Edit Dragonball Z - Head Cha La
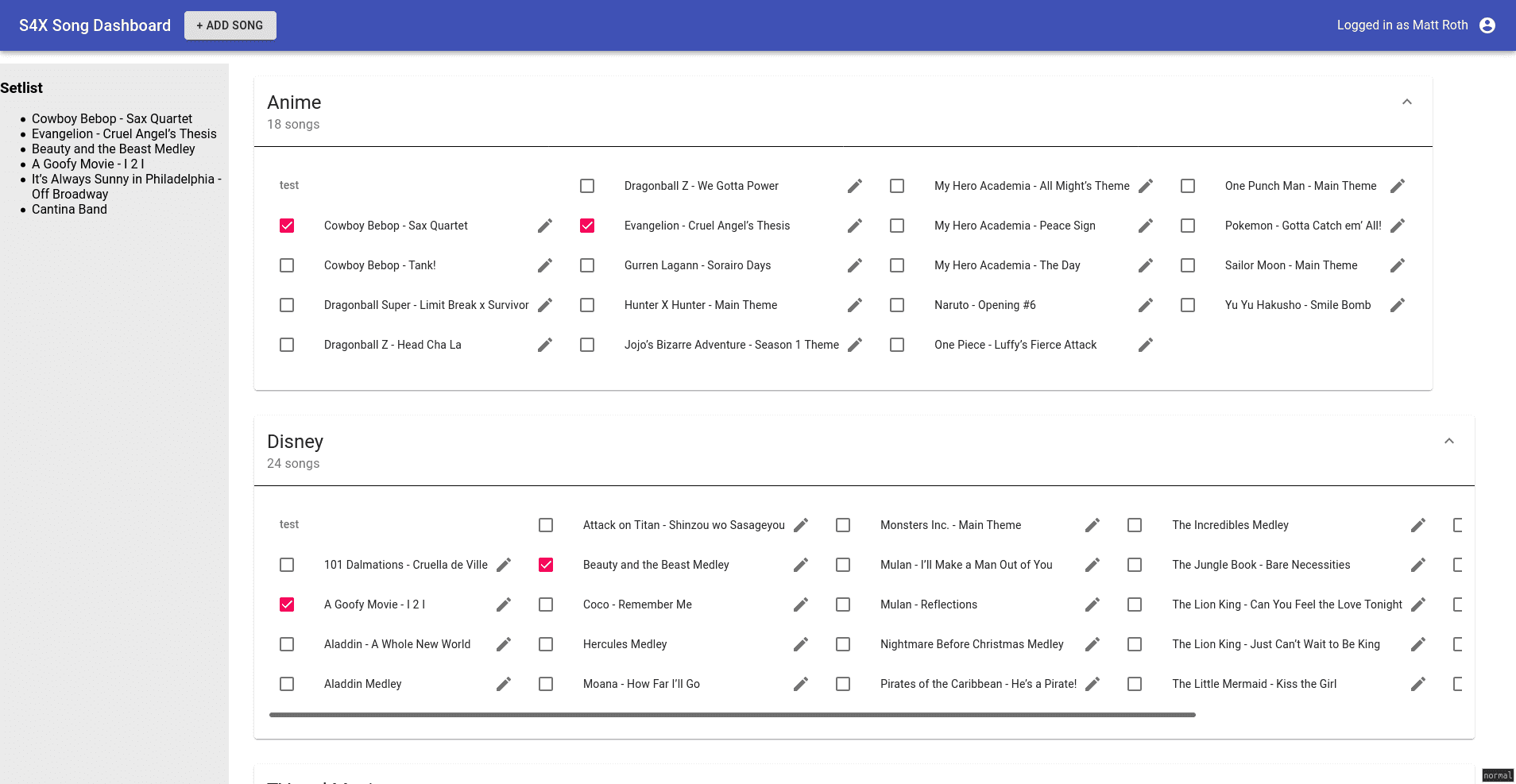The height and width of the screenshot is (784, 1516). 545,345
